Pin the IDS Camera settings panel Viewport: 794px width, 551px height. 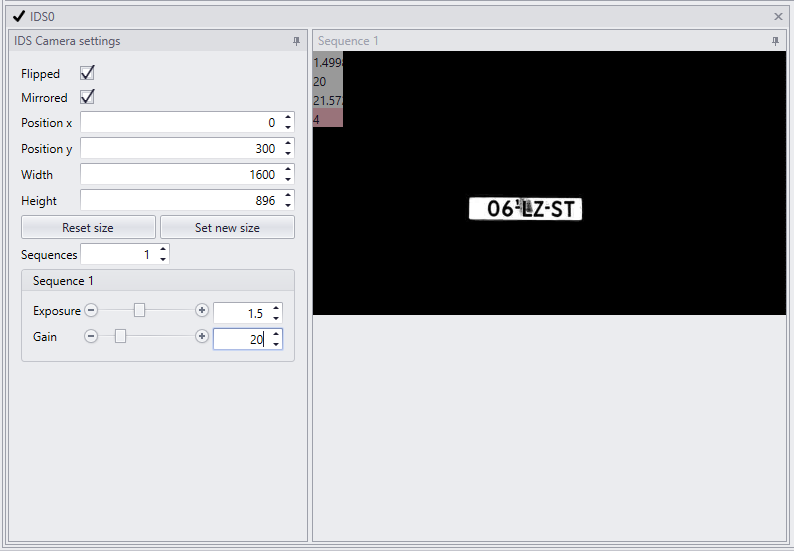pyautogui.click(x=296, y=42)
